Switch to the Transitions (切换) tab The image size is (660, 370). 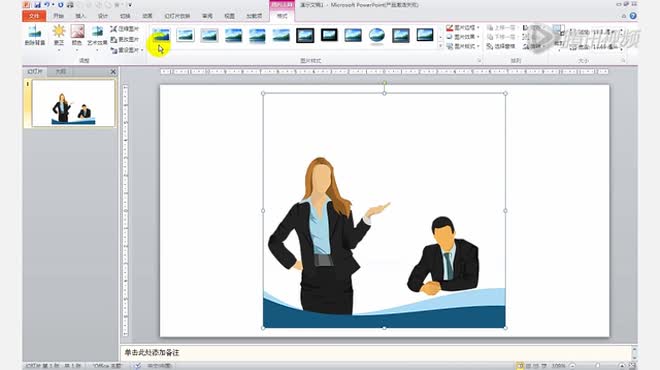tap(125, 16)
